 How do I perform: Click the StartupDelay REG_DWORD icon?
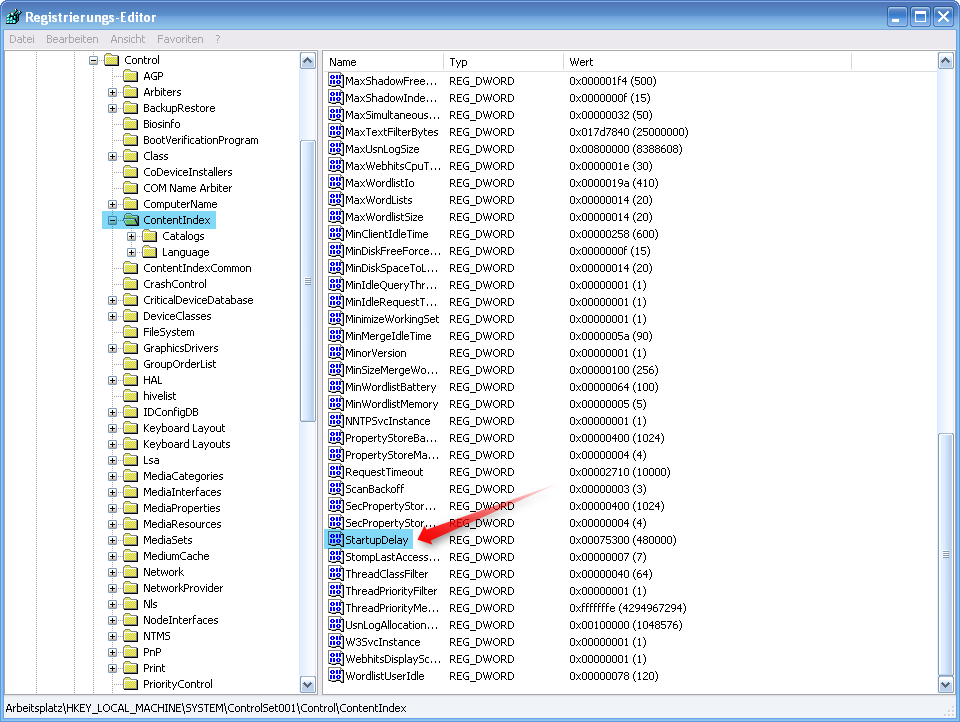336,539
